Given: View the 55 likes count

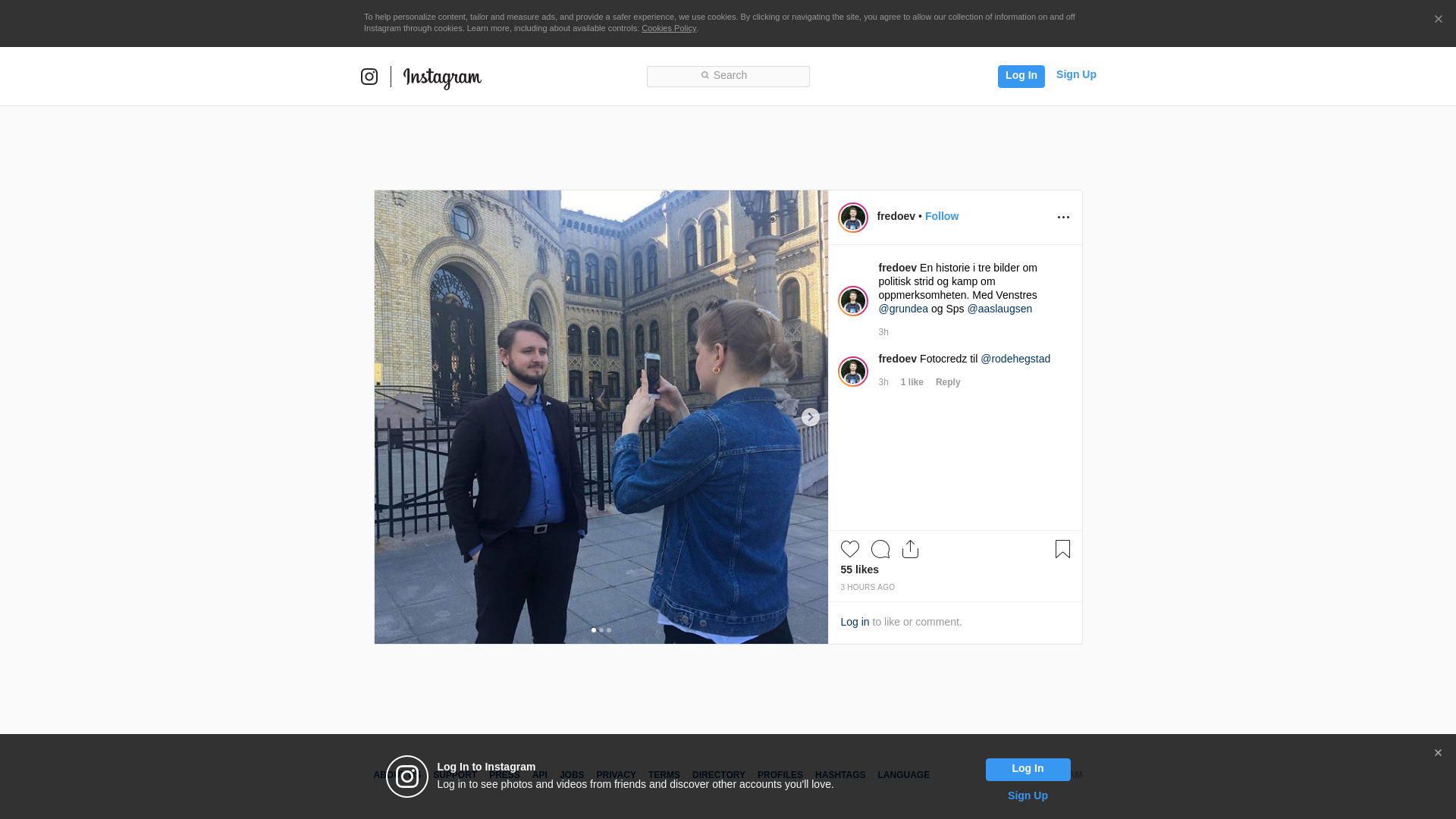Looking at the screenshot, I should (859, 570).
